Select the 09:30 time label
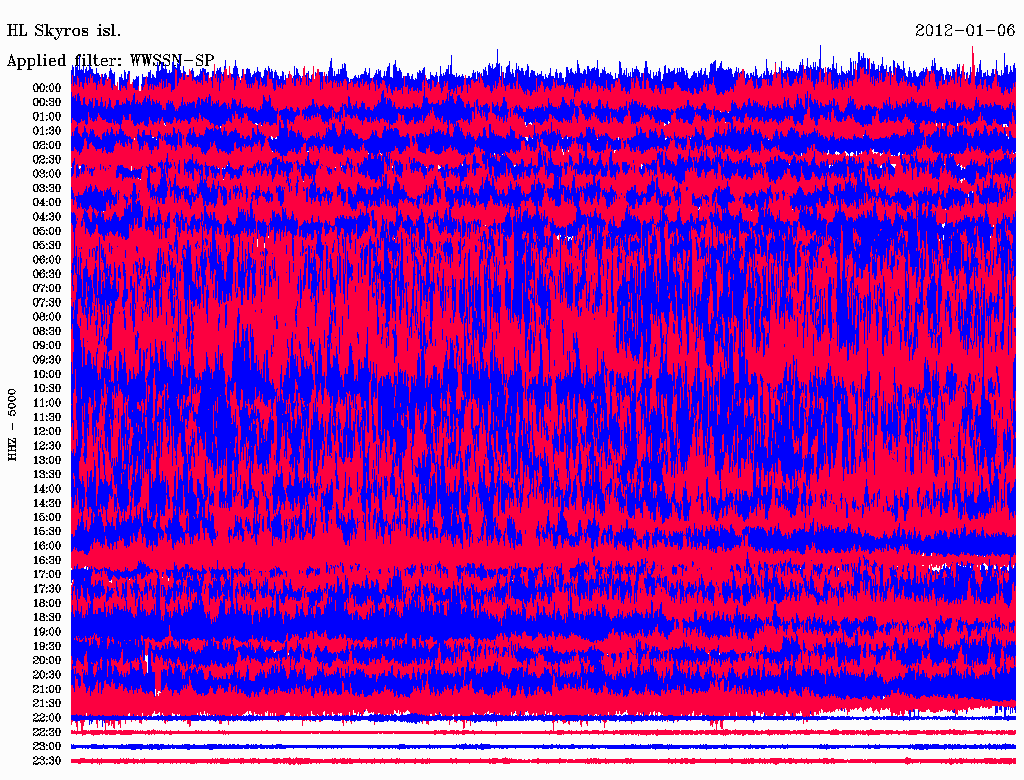Image resolution: width=1024 pixels, height=780 pixels. [x=47, y=360]
